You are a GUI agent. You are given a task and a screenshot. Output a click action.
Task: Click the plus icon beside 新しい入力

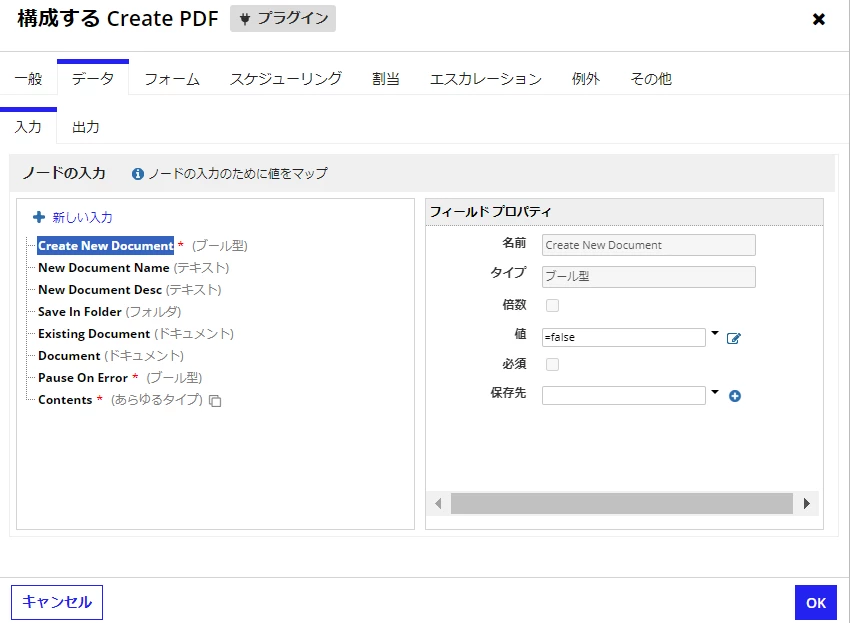tap(39, 217)
